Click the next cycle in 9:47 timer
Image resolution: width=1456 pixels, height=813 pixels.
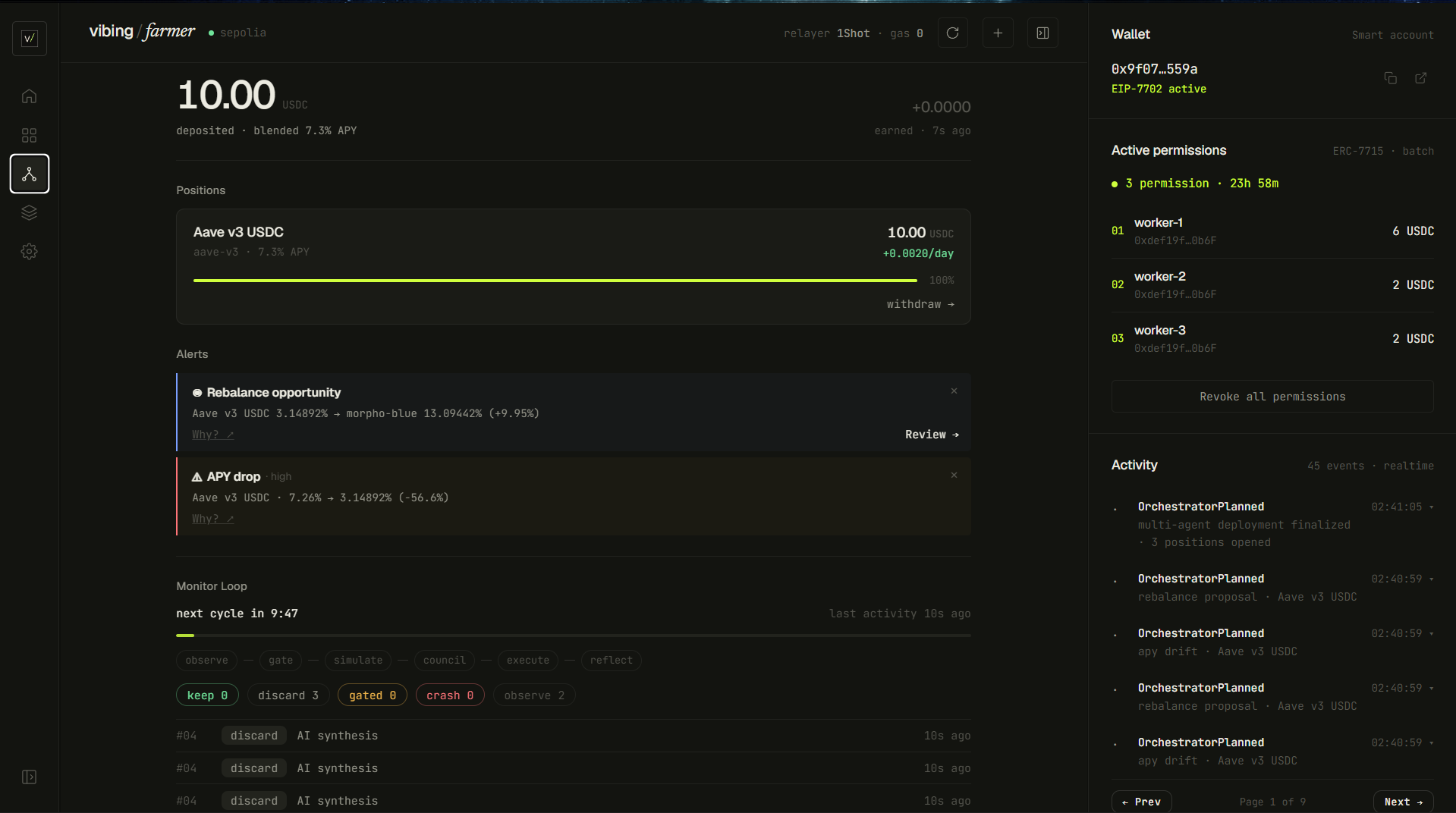click(237, 614)
